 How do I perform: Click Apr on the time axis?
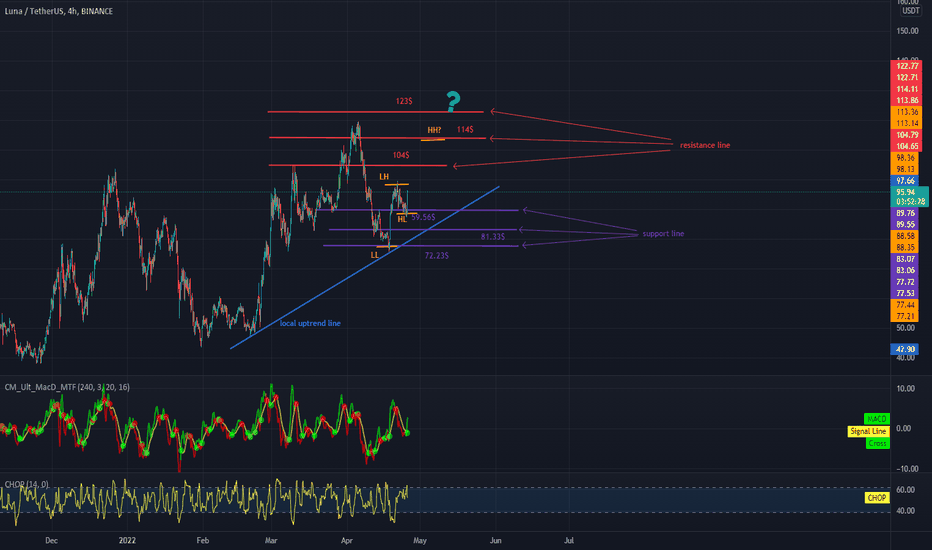[347, 540]
